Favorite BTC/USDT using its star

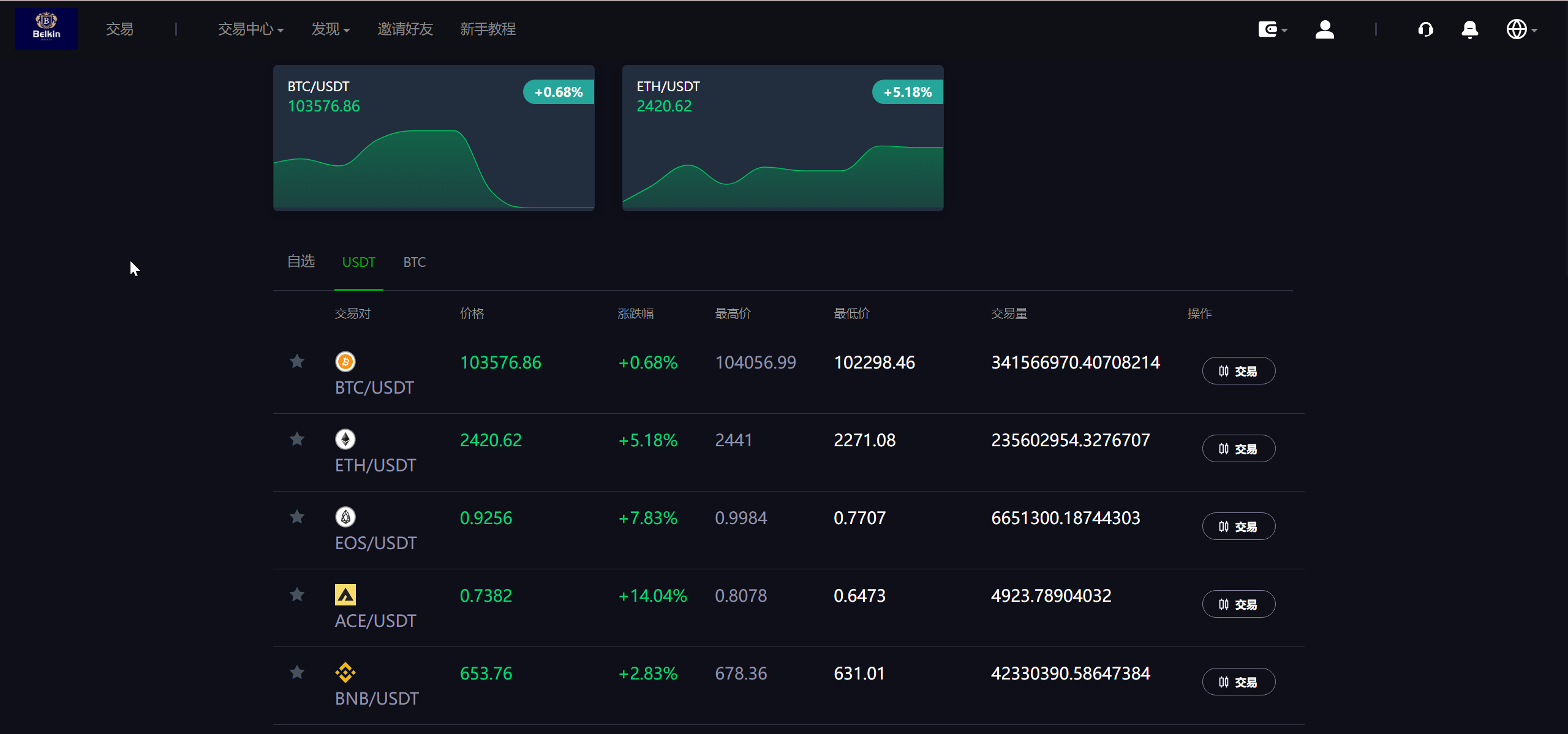click(297, 362)
